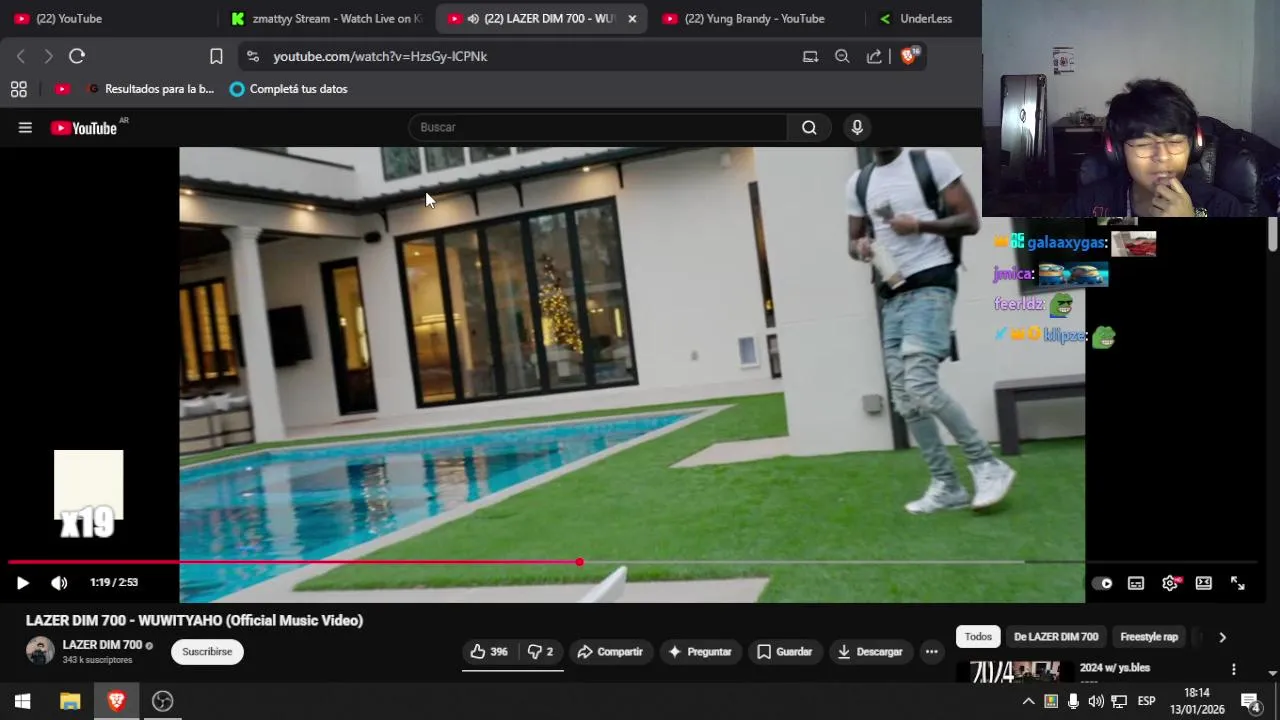Select the Todos filter chip
1280x720 pixels.
pos(978,637)
